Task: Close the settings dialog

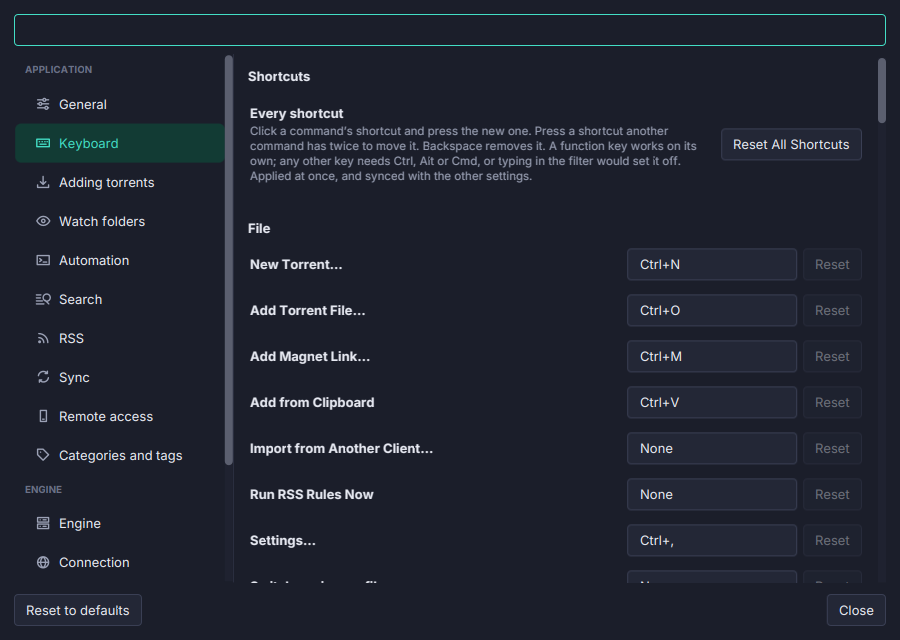Action: [856, 610]
